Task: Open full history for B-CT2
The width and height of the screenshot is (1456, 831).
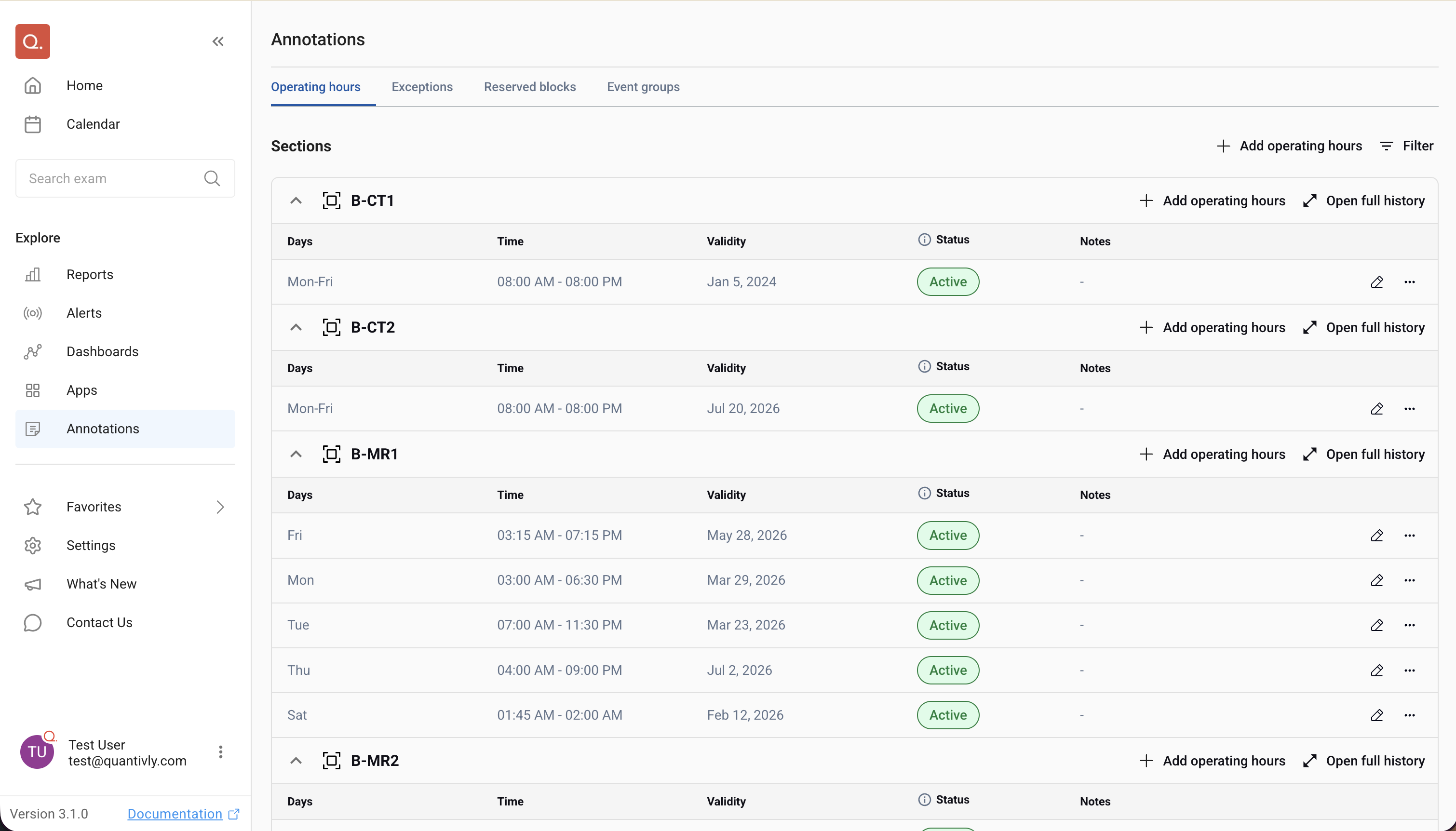Action: 1364,328
